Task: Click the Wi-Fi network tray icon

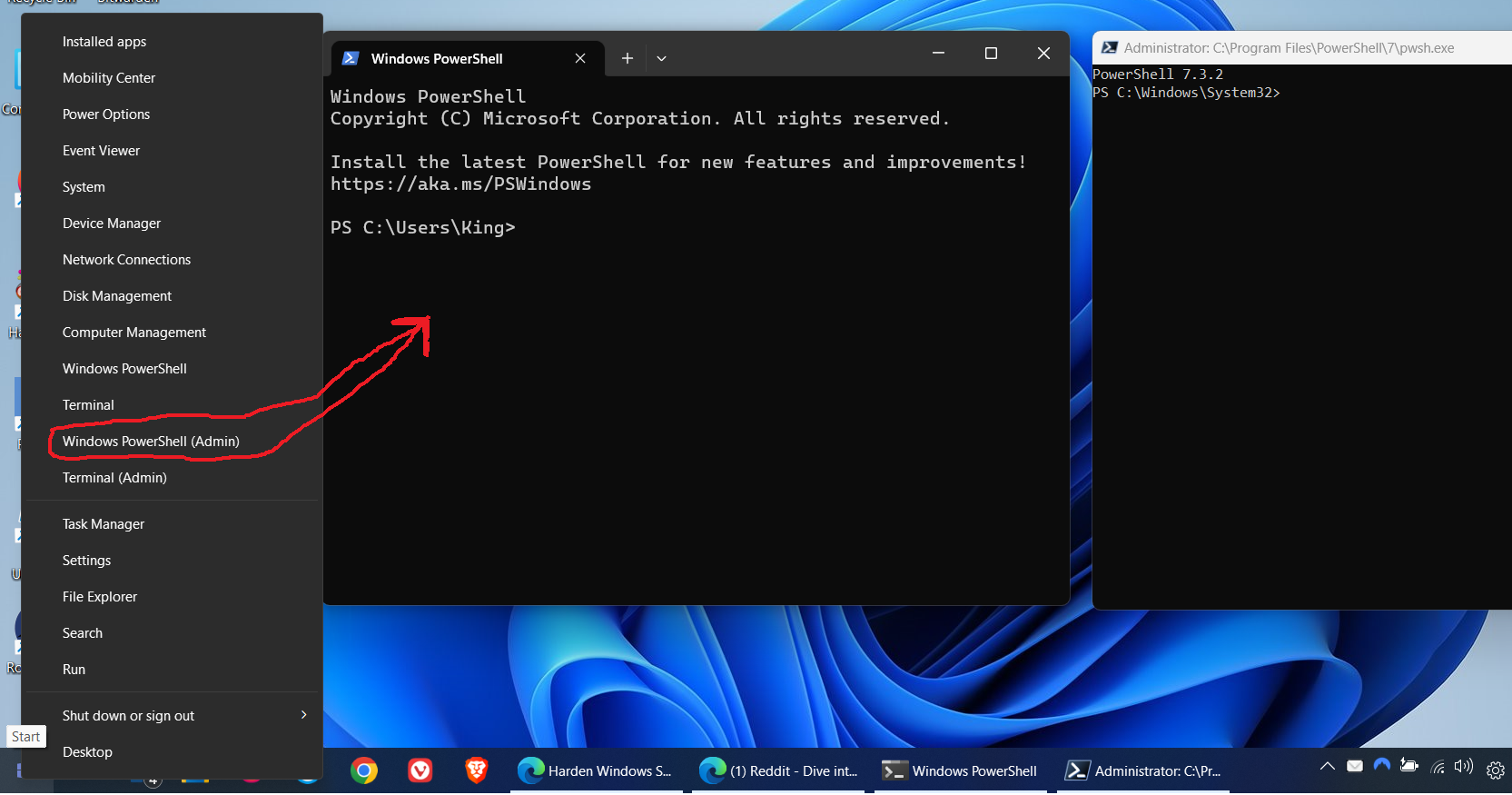Action: (x=1437, y=767)
